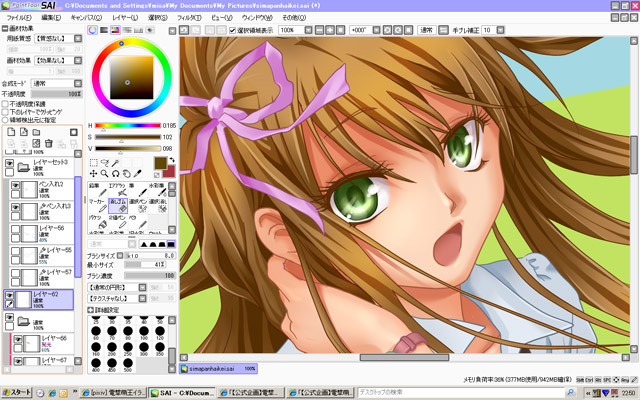This screenshot has height=400, width=640.
Task: Create a new normal layer
Action: (x=11, y=132)
